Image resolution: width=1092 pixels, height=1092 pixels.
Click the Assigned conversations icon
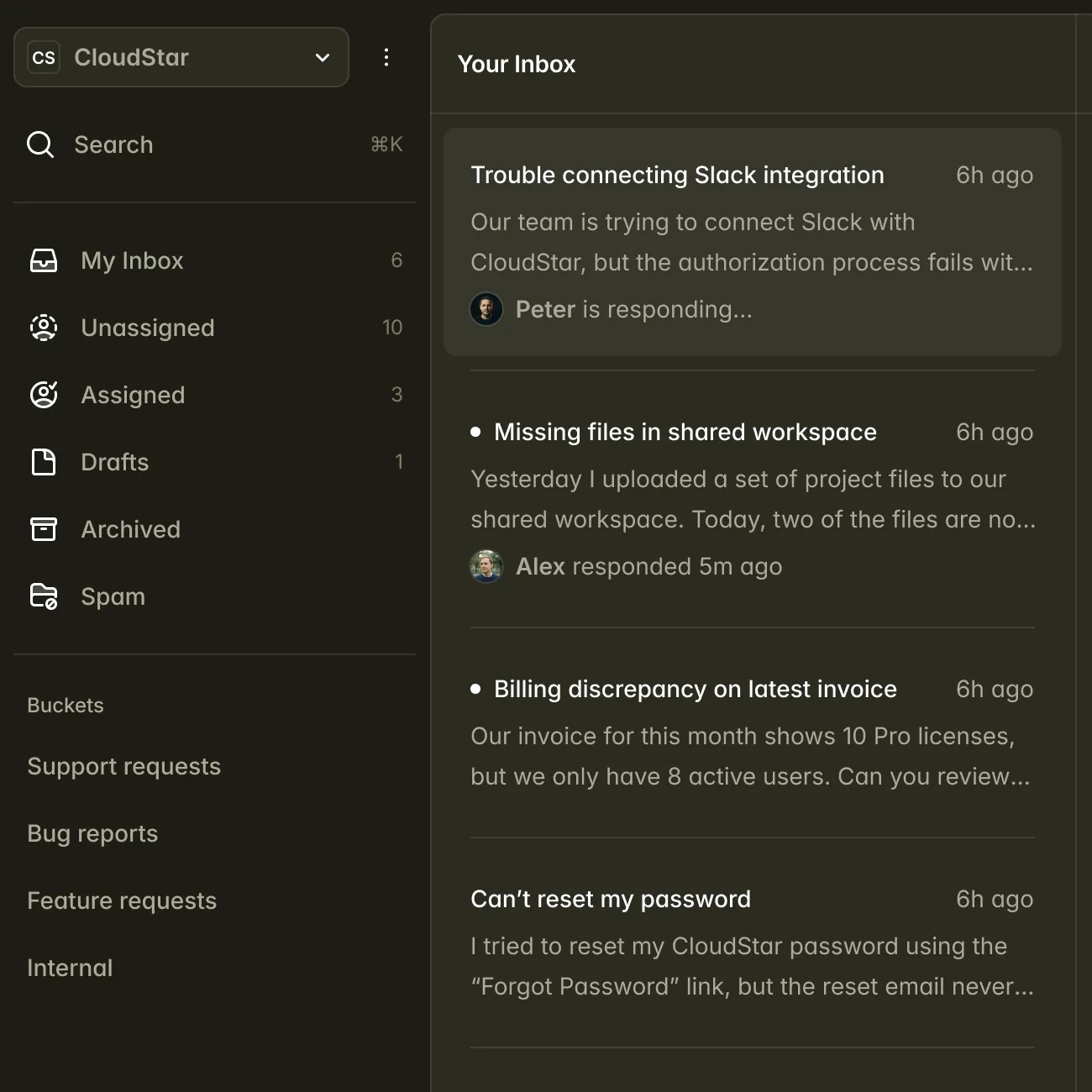43,395
